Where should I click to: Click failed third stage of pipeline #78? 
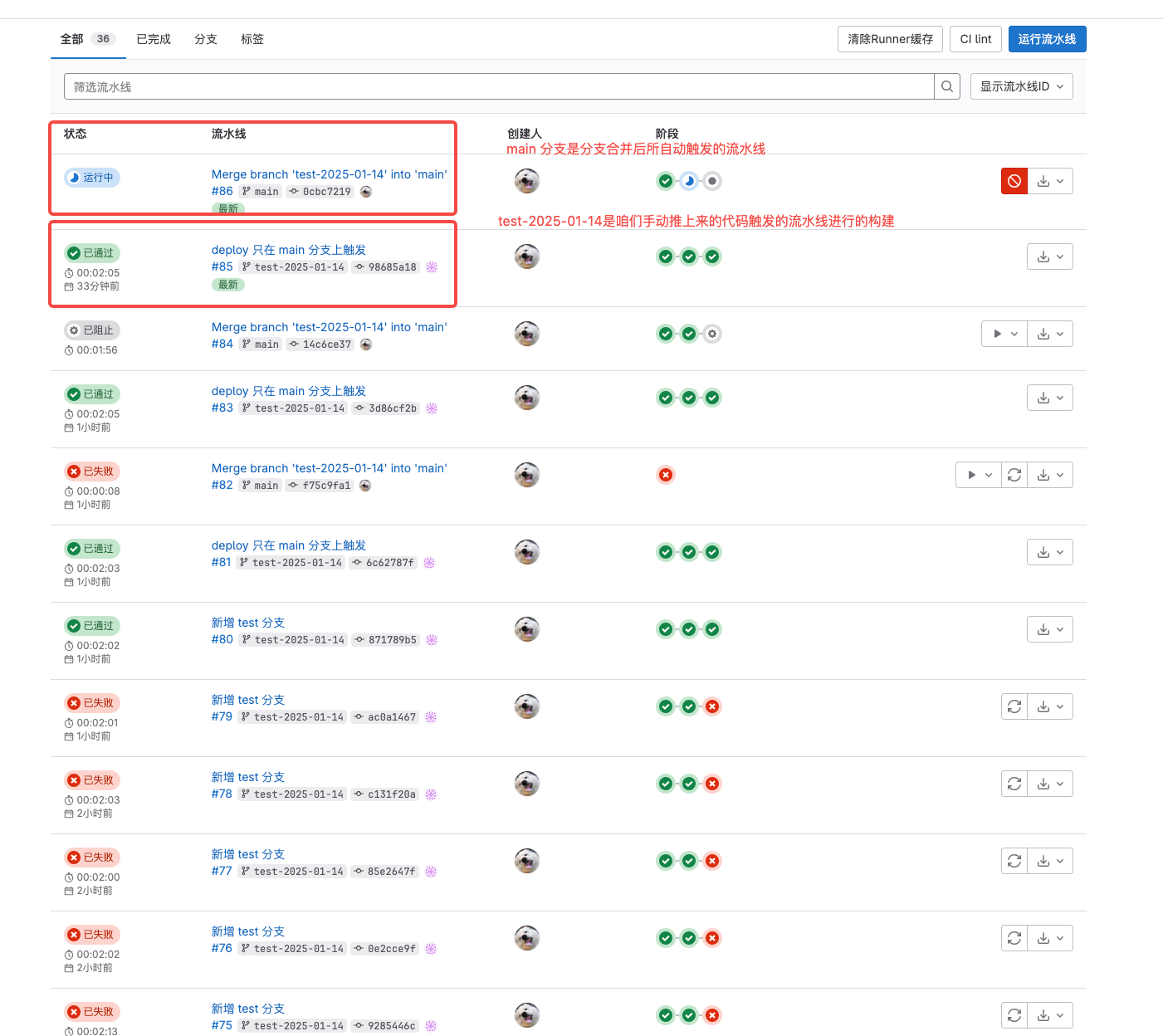pos(712,784)
